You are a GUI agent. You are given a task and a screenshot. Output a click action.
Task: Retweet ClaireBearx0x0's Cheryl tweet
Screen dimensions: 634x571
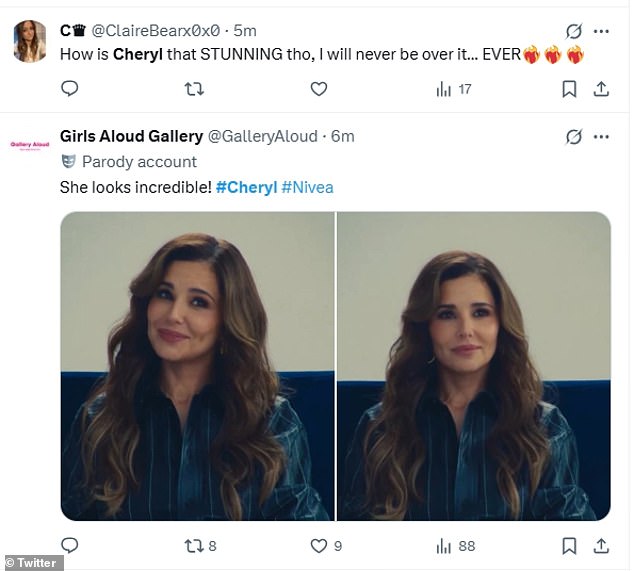[x=195, y=89]
